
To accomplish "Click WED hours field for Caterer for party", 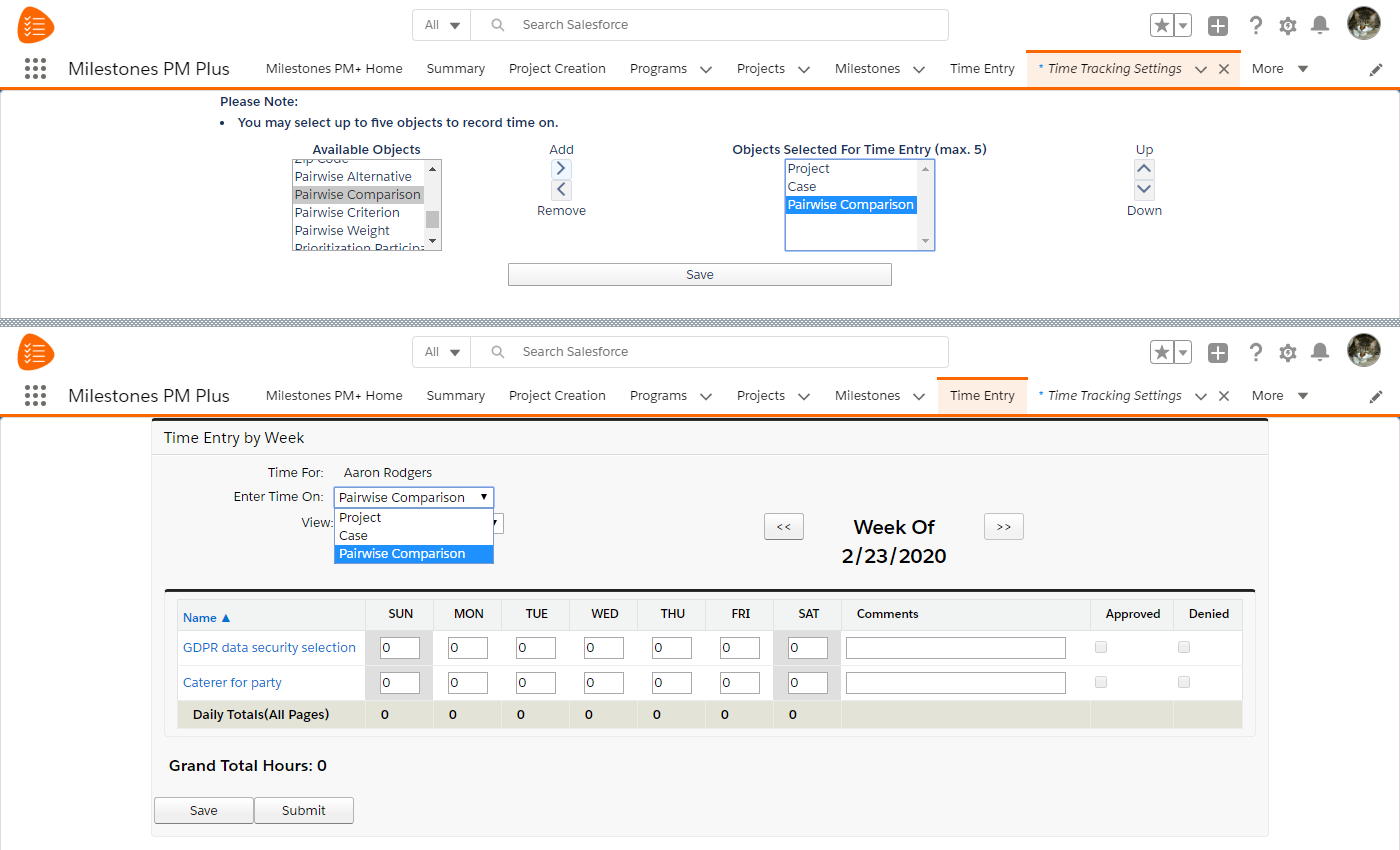I will 604,683.
